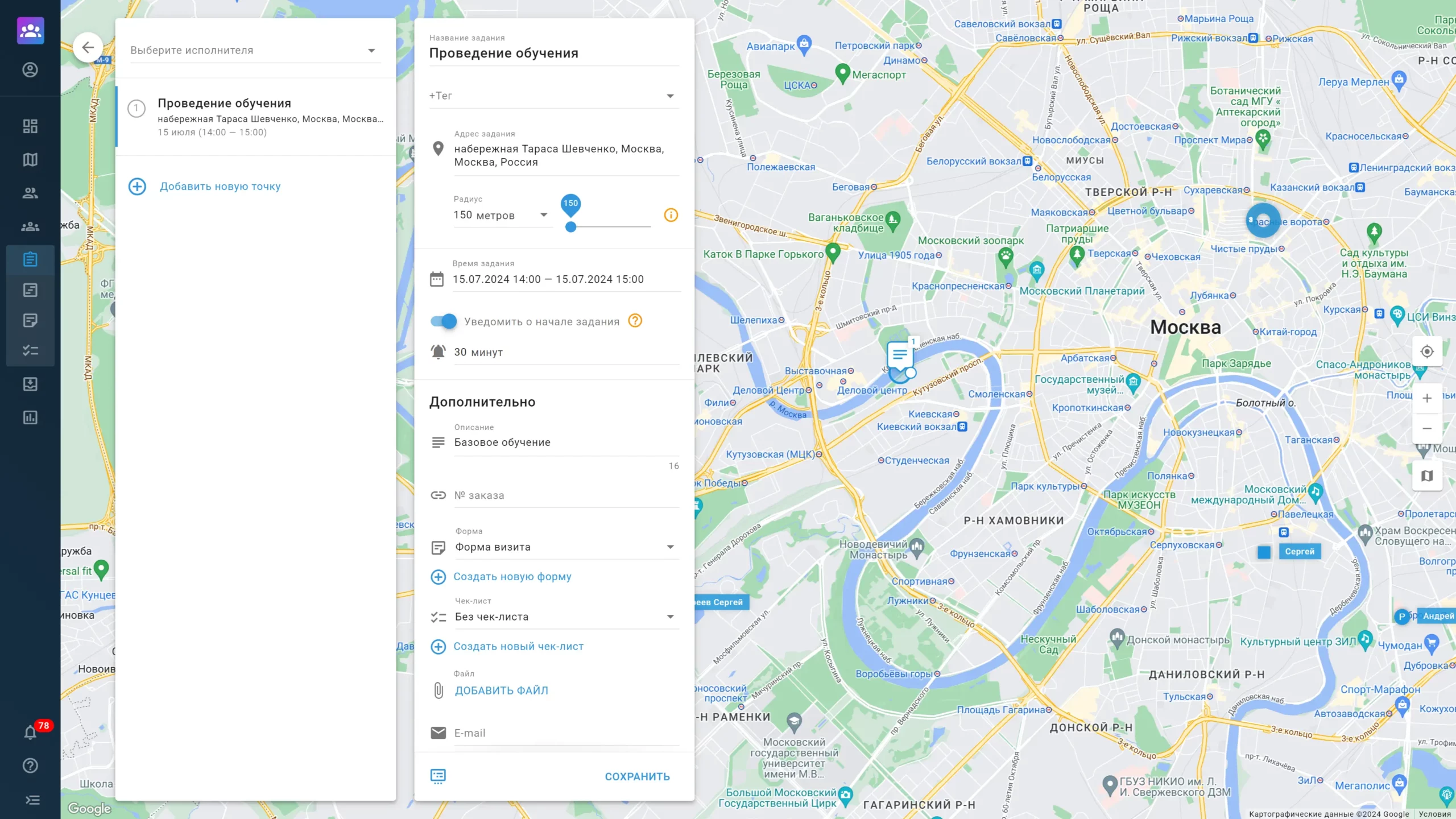Click 'ДОБАВИТЬ ФАЙЛ' to attach a file

point(501,690)
